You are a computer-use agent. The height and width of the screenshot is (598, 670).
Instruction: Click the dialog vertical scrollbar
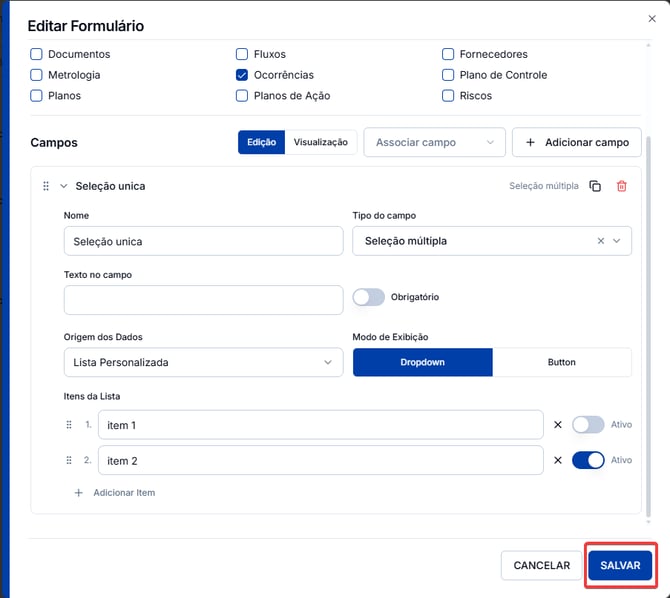(x=648, y=327)
